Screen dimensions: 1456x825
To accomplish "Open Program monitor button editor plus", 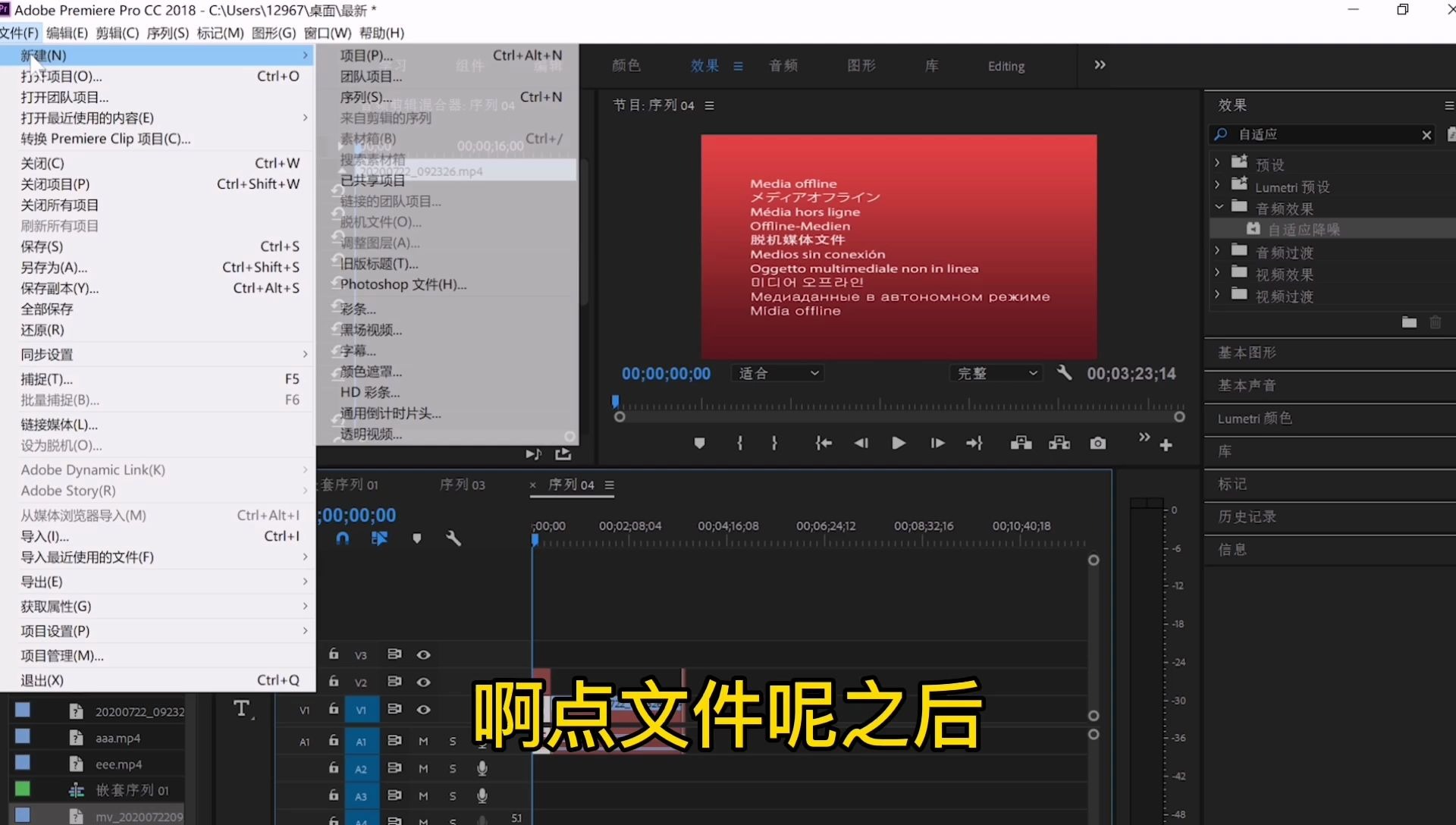I will [1166, 445].
